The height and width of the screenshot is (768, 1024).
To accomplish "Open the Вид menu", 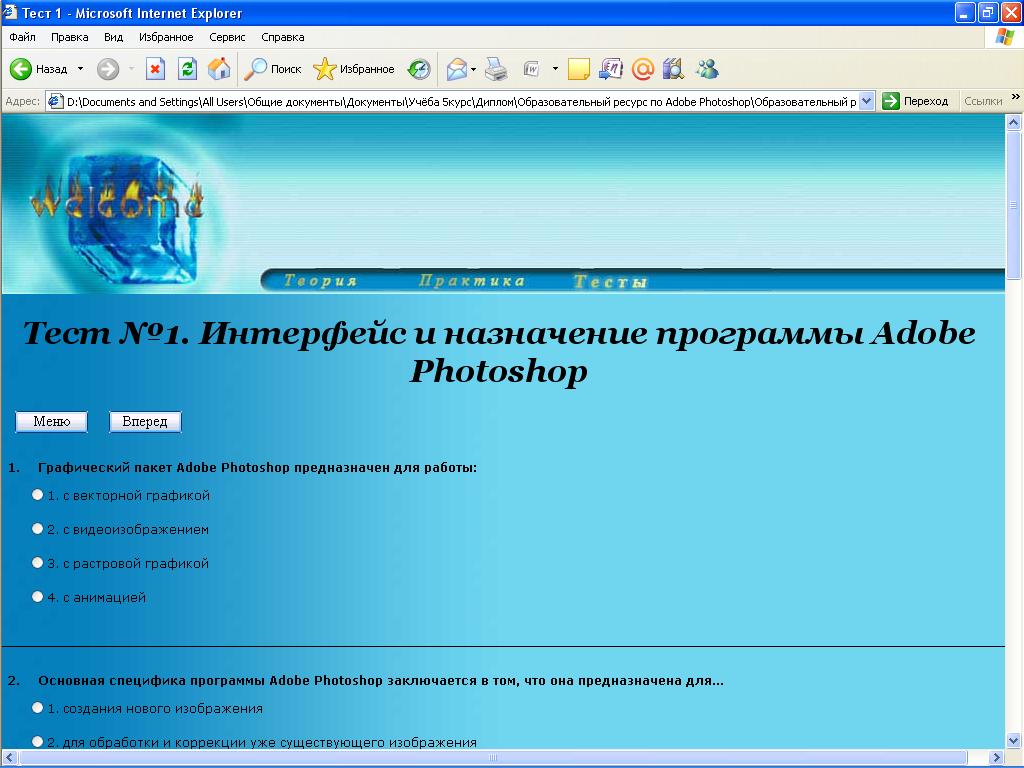I will 114,37.
